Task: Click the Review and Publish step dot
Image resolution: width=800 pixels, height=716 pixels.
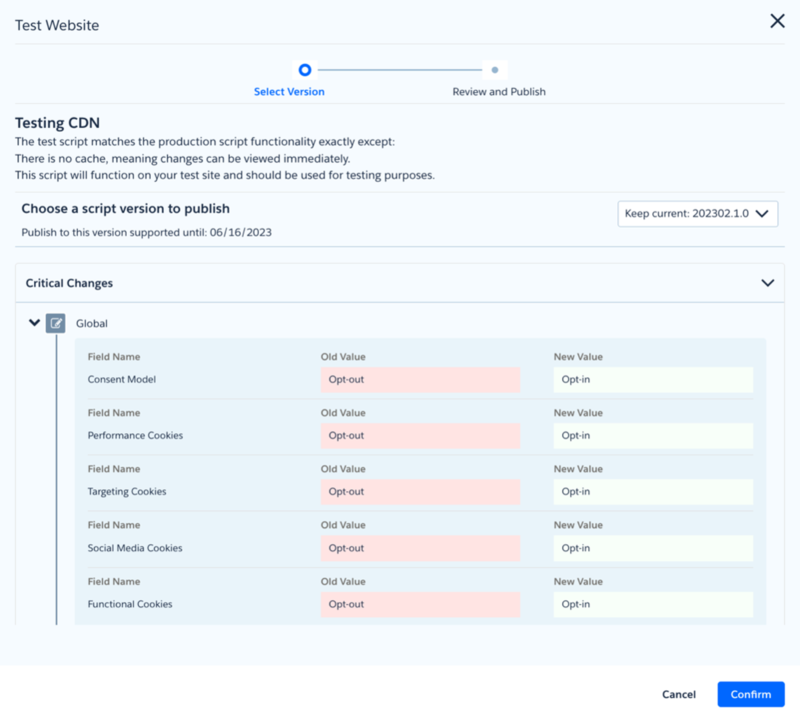Action: pyautogui.click(x=496, y=70)
